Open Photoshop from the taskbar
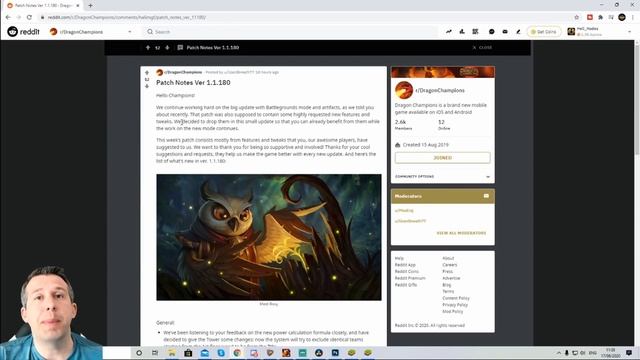Image resolution: width=640 pixels, height=360 pixels. 335,353
